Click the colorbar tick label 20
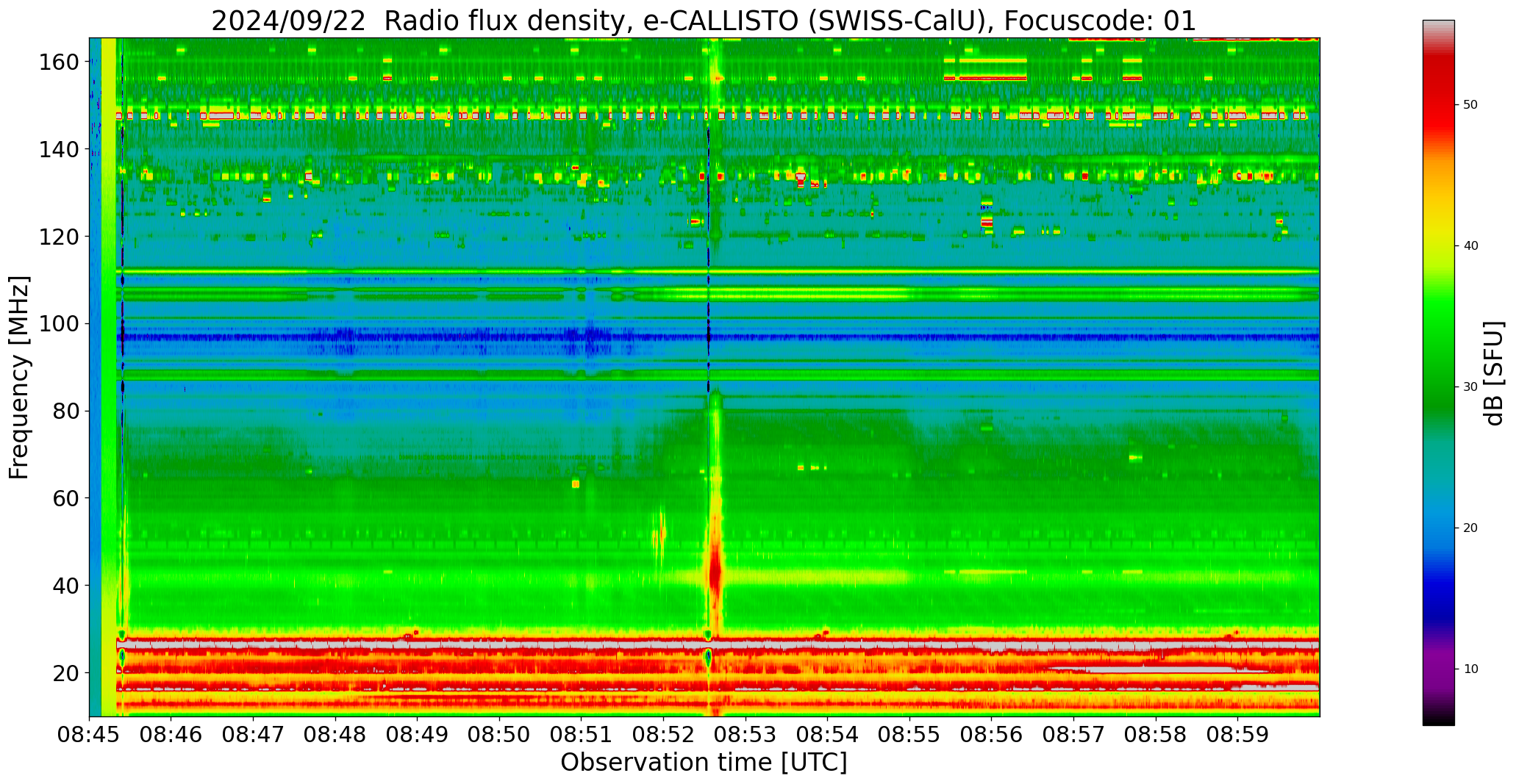Viewport: 1516px width, 784px height. 1470,528
